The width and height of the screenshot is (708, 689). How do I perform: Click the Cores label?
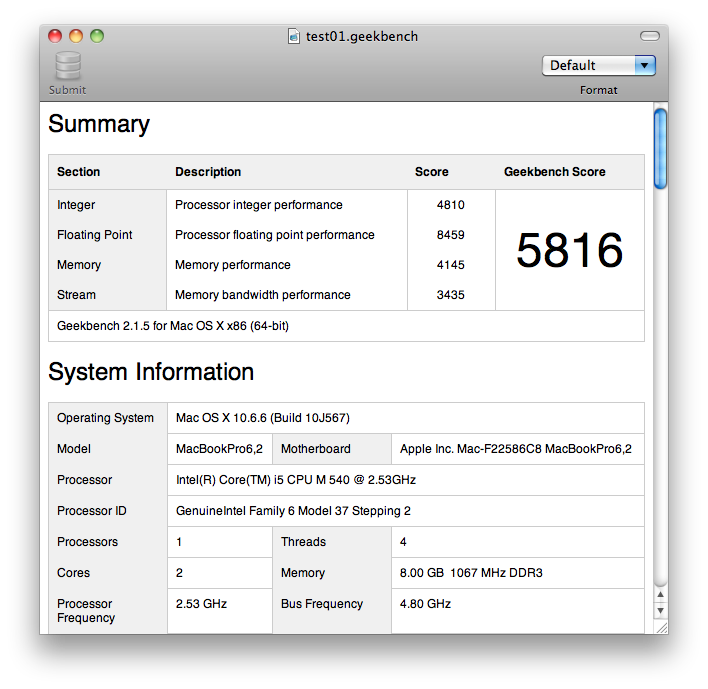click(x=74, y=573)
